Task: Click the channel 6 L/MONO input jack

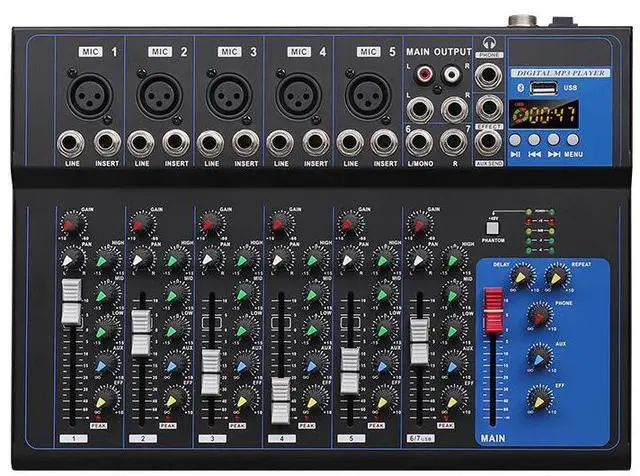Action: coord(419,142)
